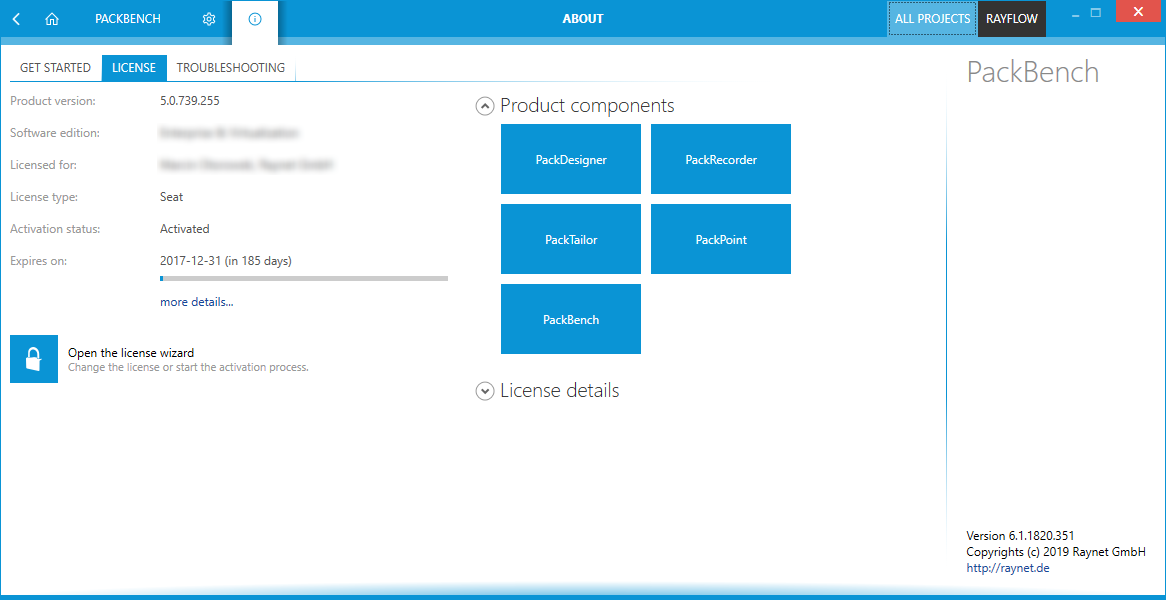Open the PackPoint component tile
The width and height of the screenshot is (1166, 600).
click(x=721, y=239)
